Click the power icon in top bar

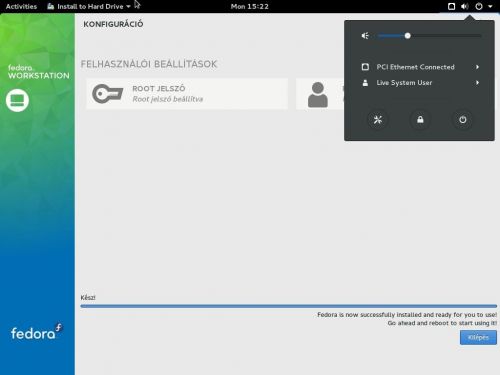click(x=479, y=6)
